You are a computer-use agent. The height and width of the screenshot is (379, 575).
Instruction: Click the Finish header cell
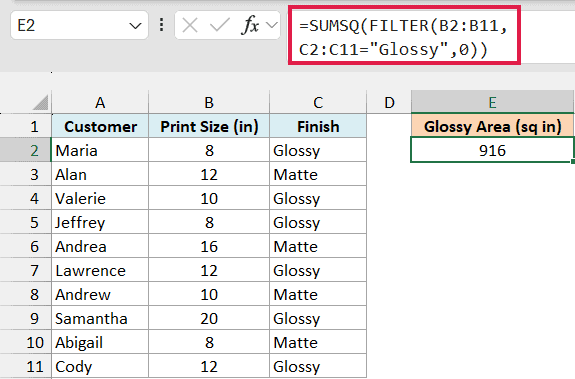point(318,126)
